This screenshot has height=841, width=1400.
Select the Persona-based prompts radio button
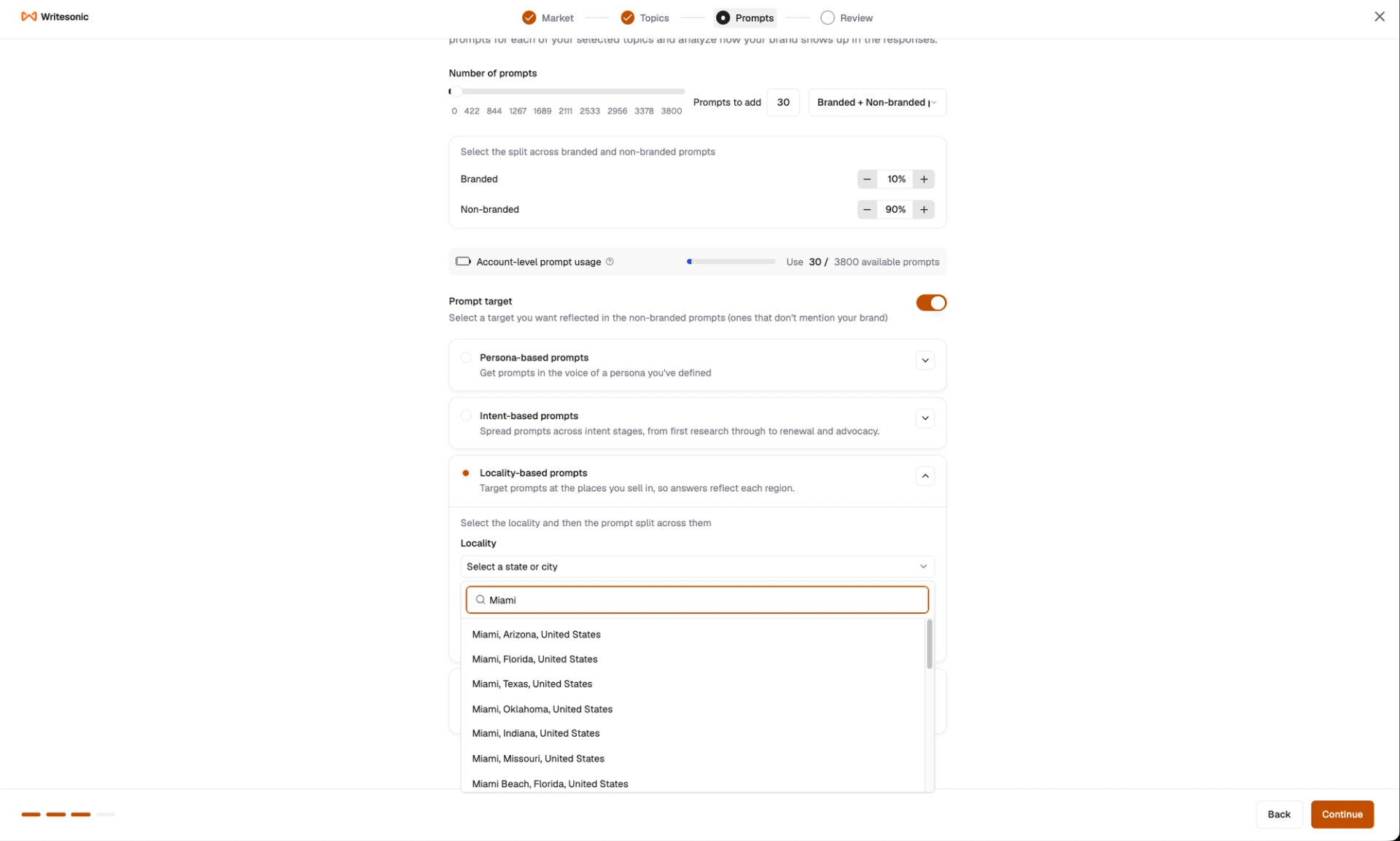pos(466,358)
